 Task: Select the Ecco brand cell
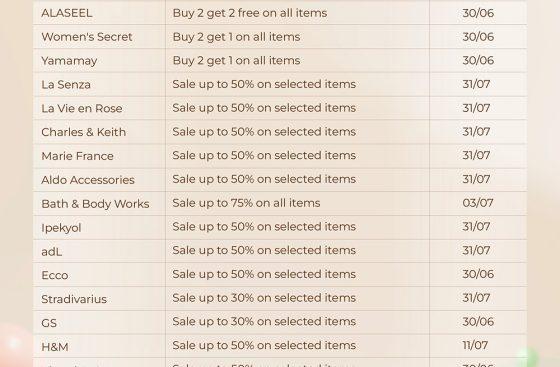tap(55, 275)
